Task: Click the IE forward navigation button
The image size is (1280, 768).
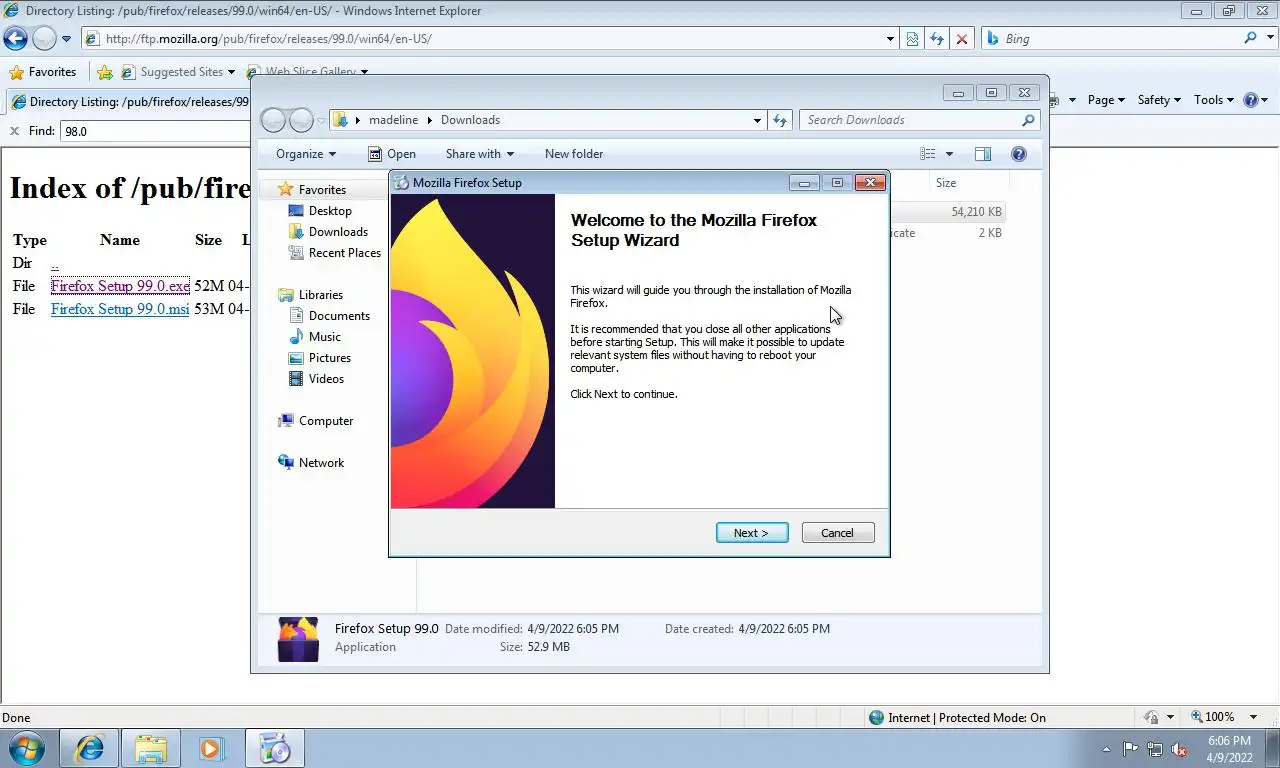Action: coord(44,39)
